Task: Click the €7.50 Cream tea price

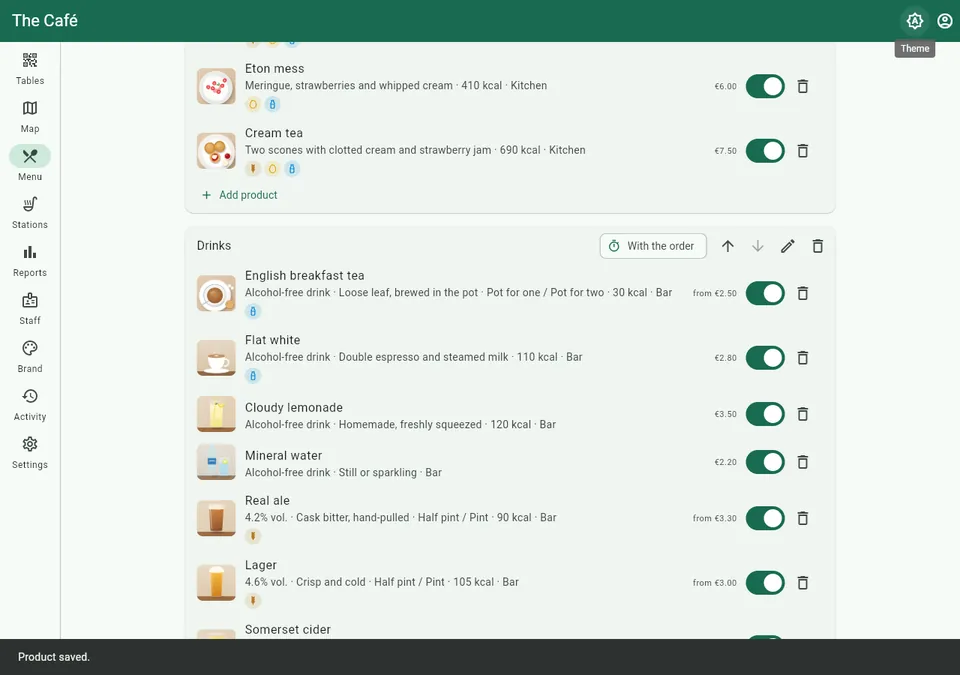Action: click(x=726, y=151)
